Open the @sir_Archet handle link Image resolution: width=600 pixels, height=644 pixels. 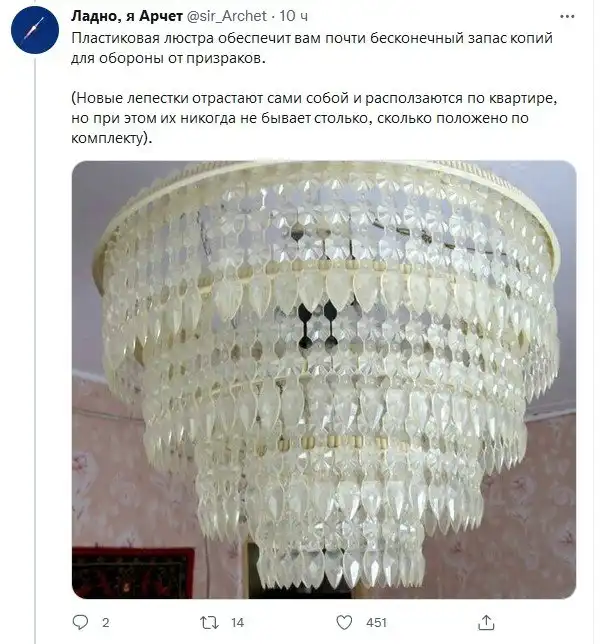(x=227, y=16)
